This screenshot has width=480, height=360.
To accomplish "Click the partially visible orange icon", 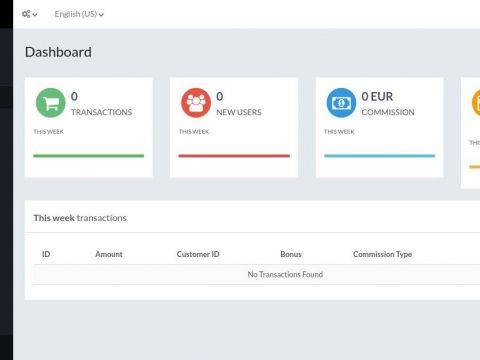I will click(x=476, y=103).
